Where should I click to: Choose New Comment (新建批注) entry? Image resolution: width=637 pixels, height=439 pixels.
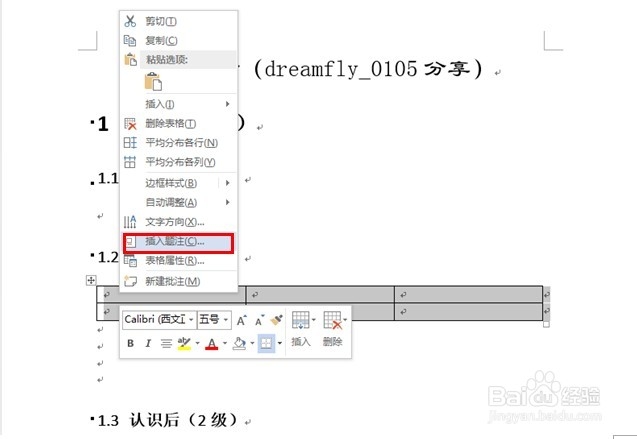[179, 281]
